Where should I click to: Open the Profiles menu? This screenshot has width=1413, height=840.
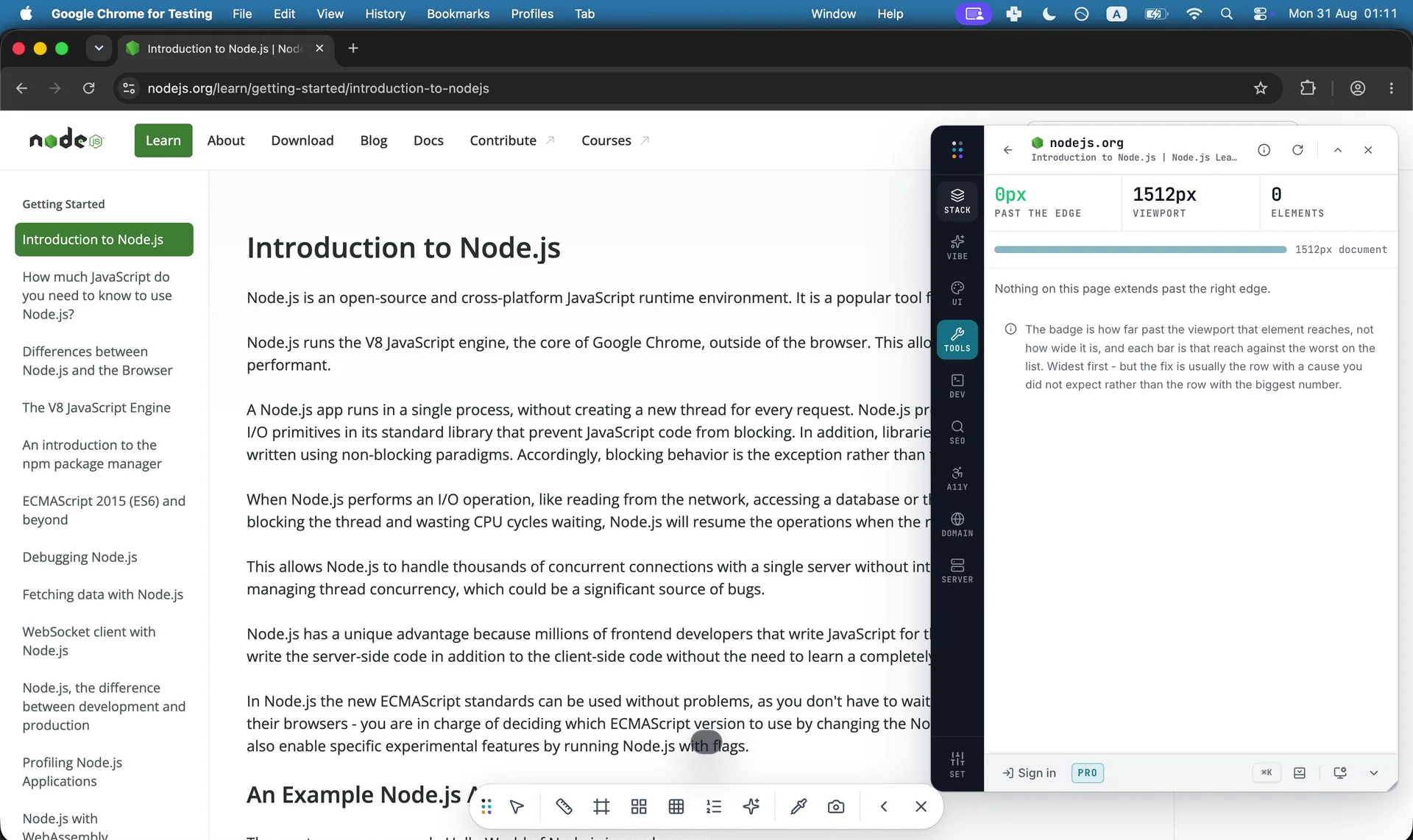pos(532,14)
